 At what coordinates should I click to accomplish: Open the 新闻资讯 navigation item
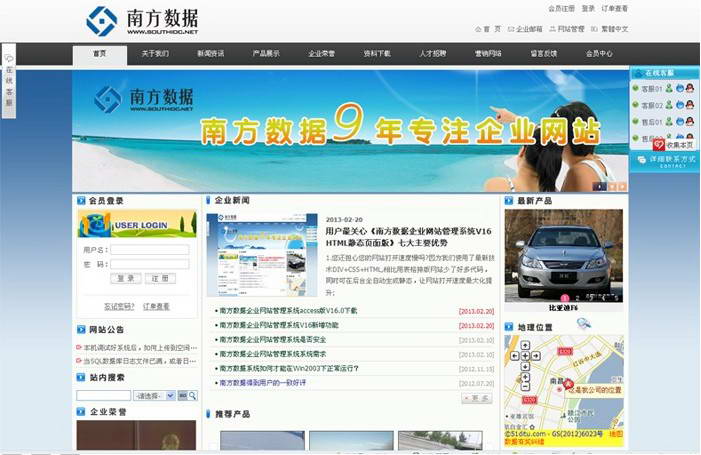211,54
